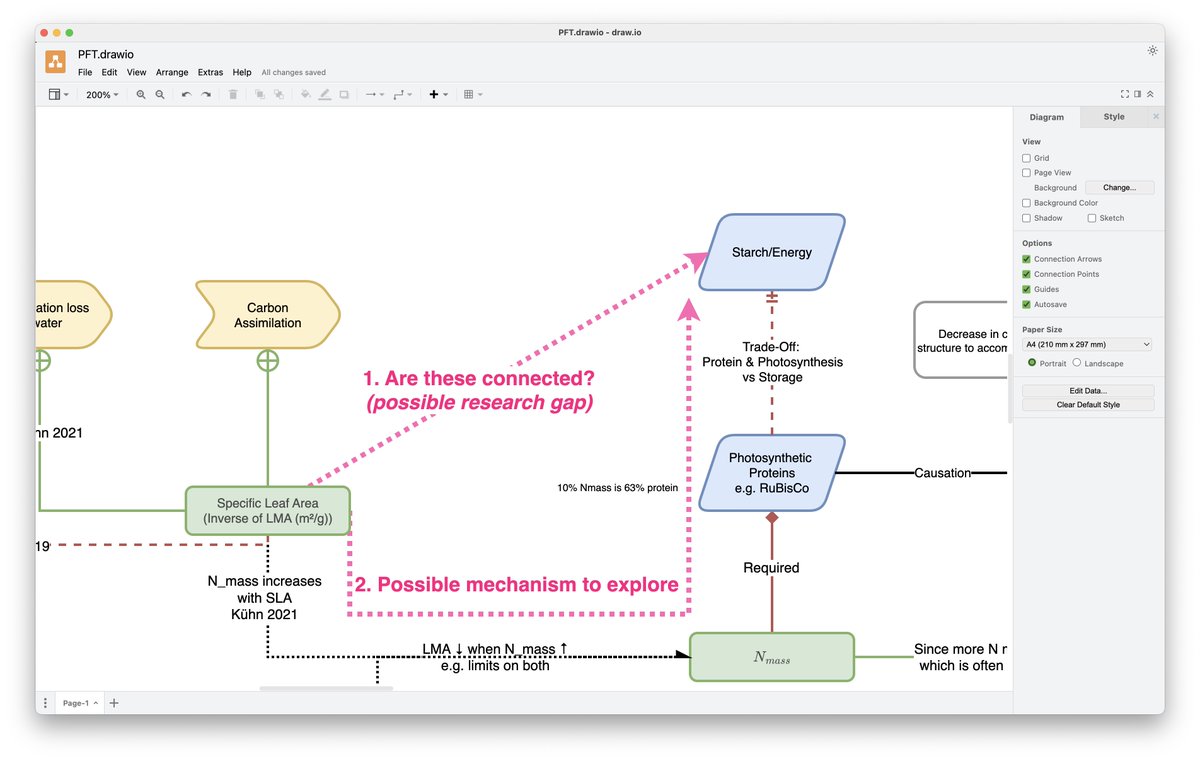Click the shadow toolbar icon
This screenshot has height=761, width=1200.
pos(344,95)
